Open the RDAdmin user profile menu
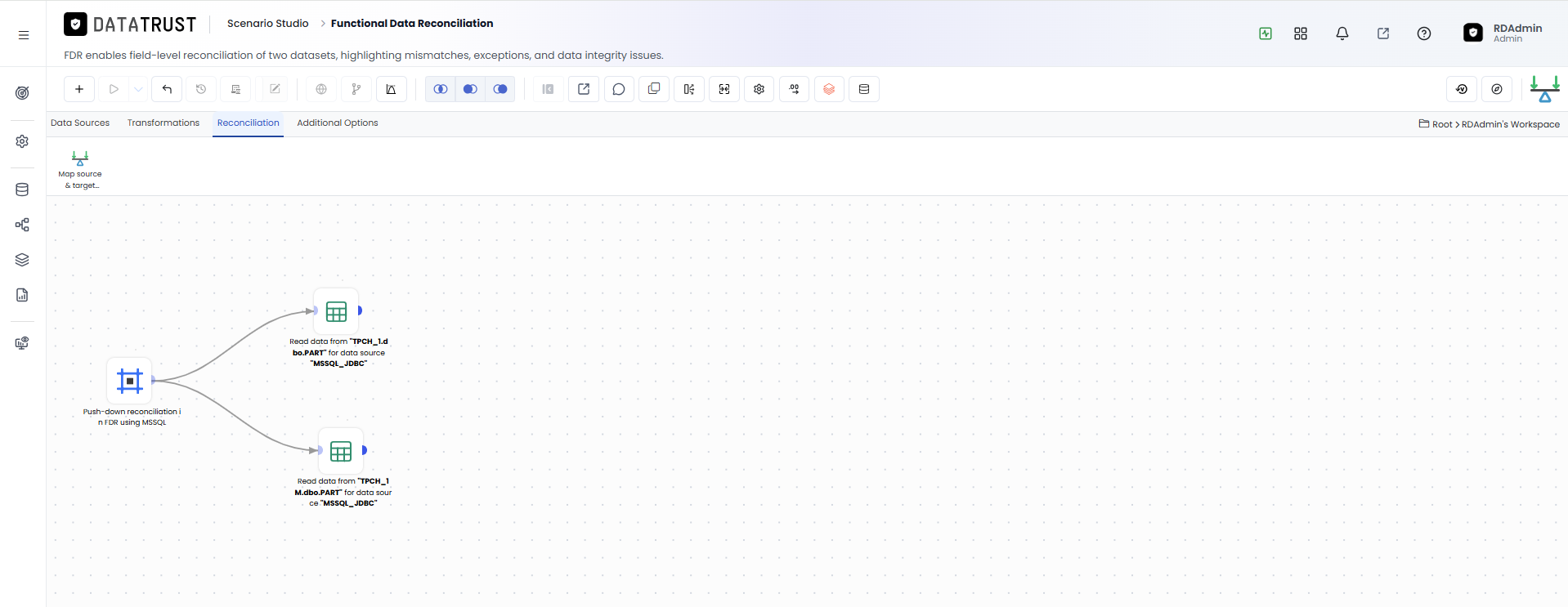This screenshot has width=1568, height=607. [x=1503, y=33]
